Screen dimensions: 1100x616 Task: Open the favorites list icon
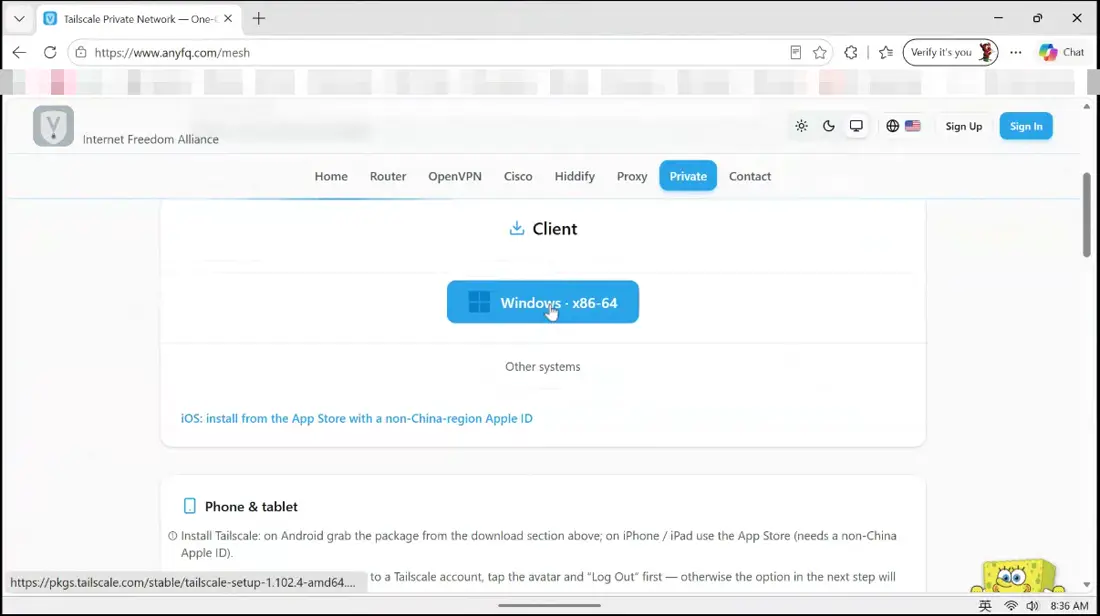tap(886, 53)
